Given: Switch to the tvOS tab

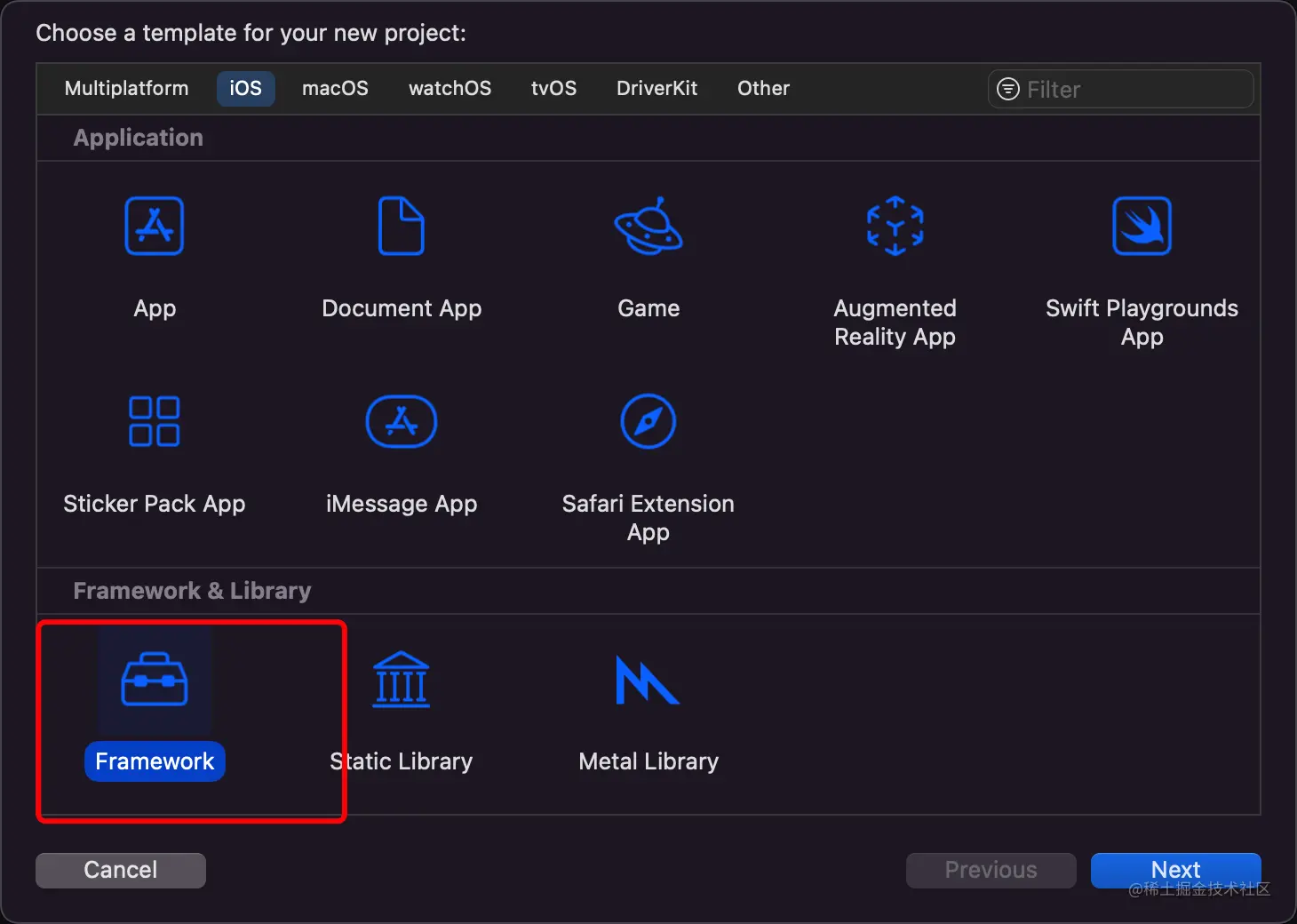Looking at the screenshot, I should [x=553, y=88].
